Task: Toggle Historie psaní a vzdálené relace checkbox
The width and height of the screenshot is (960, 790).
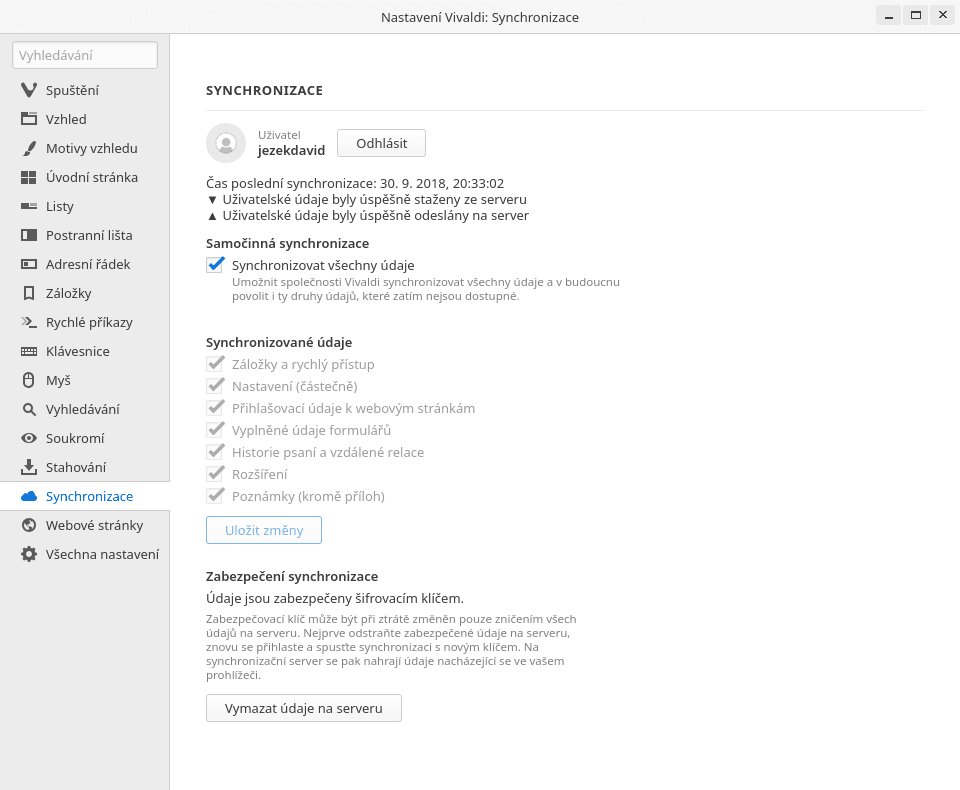Action: [215, 452]
